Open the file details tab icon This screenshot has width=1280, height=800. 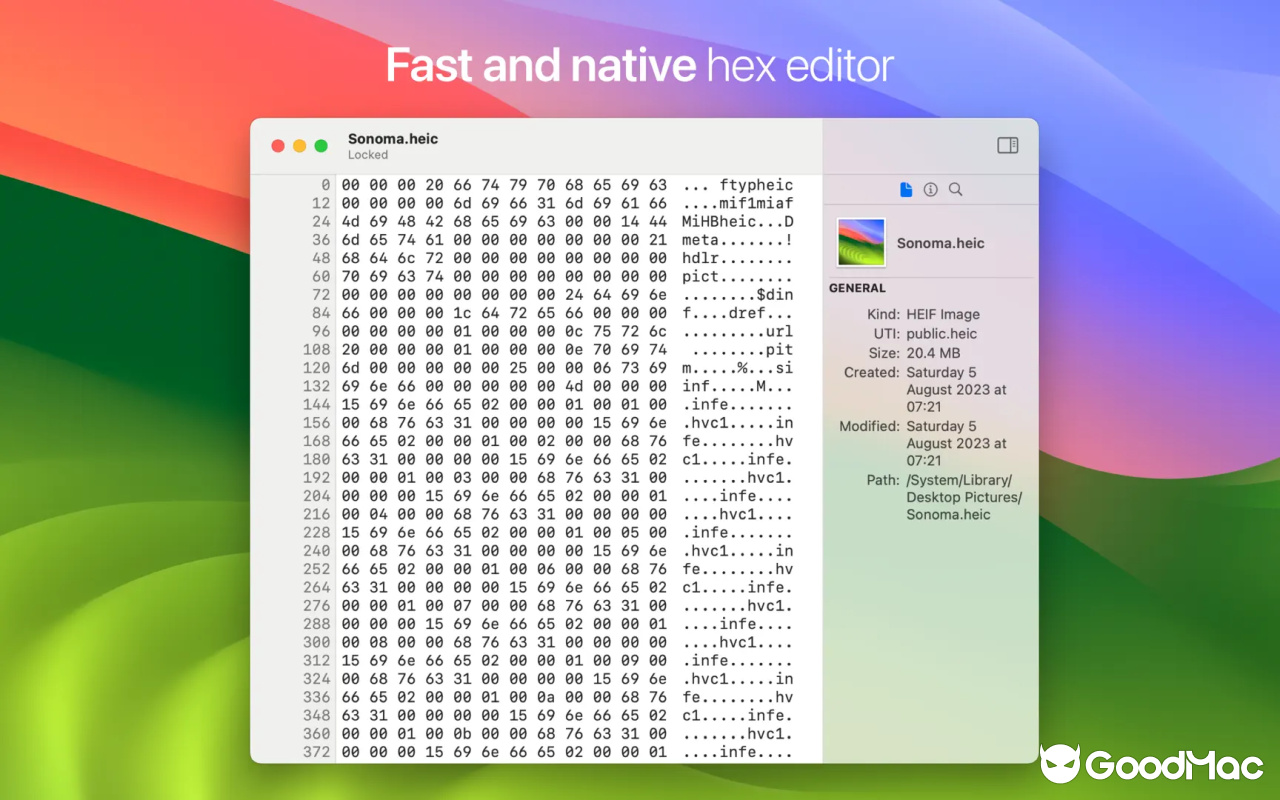tap(906, 189)
